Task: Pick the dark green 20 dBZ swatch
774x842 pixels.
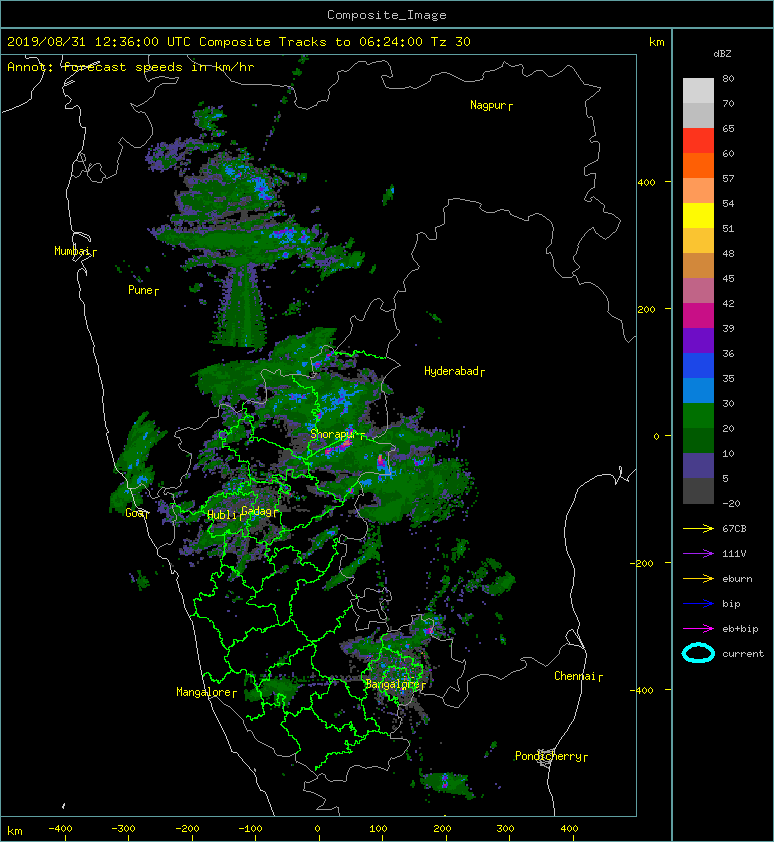Action: [x=698, y=440]
